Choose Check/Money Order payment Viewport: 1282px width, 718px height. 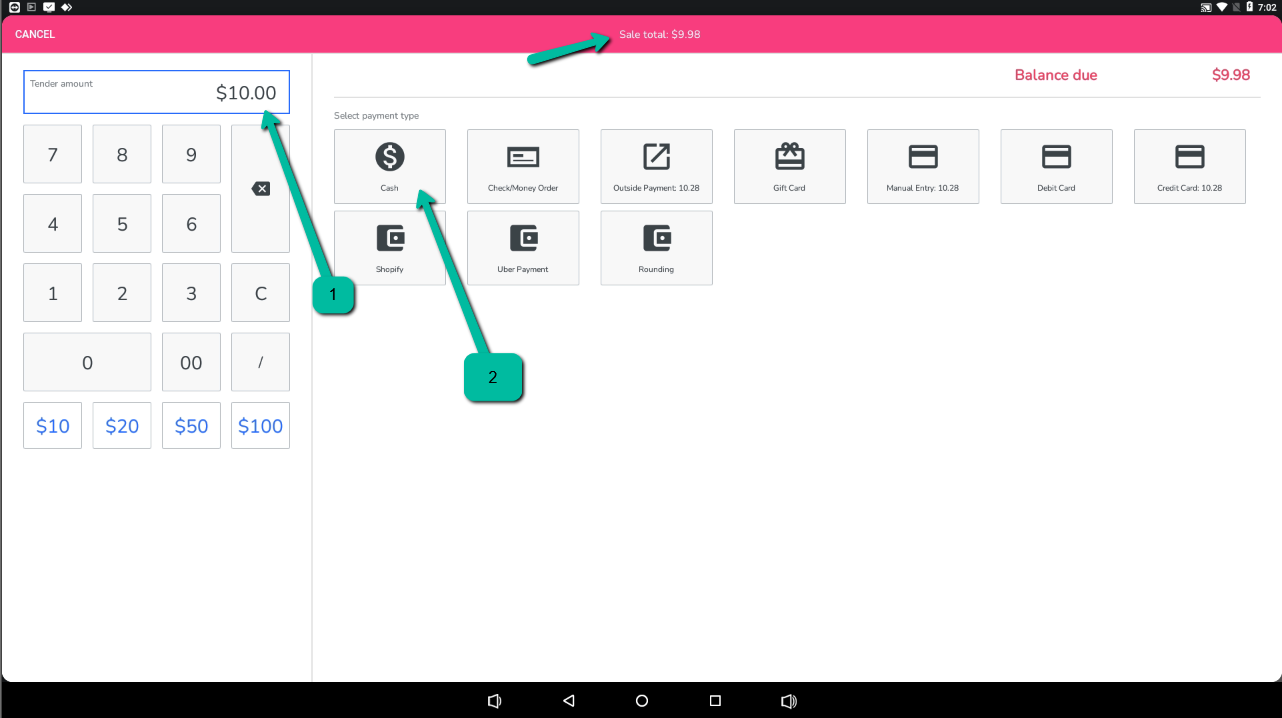pos(523,166)
